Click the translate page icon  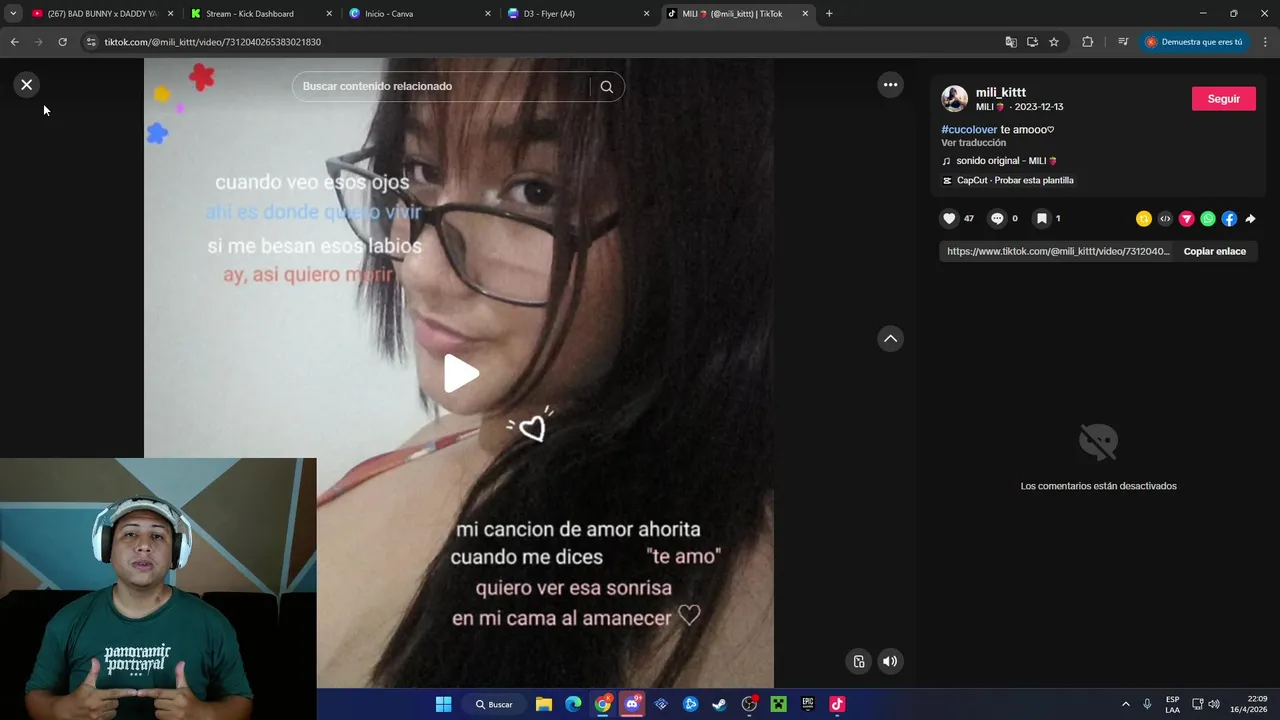(1011, 42)
